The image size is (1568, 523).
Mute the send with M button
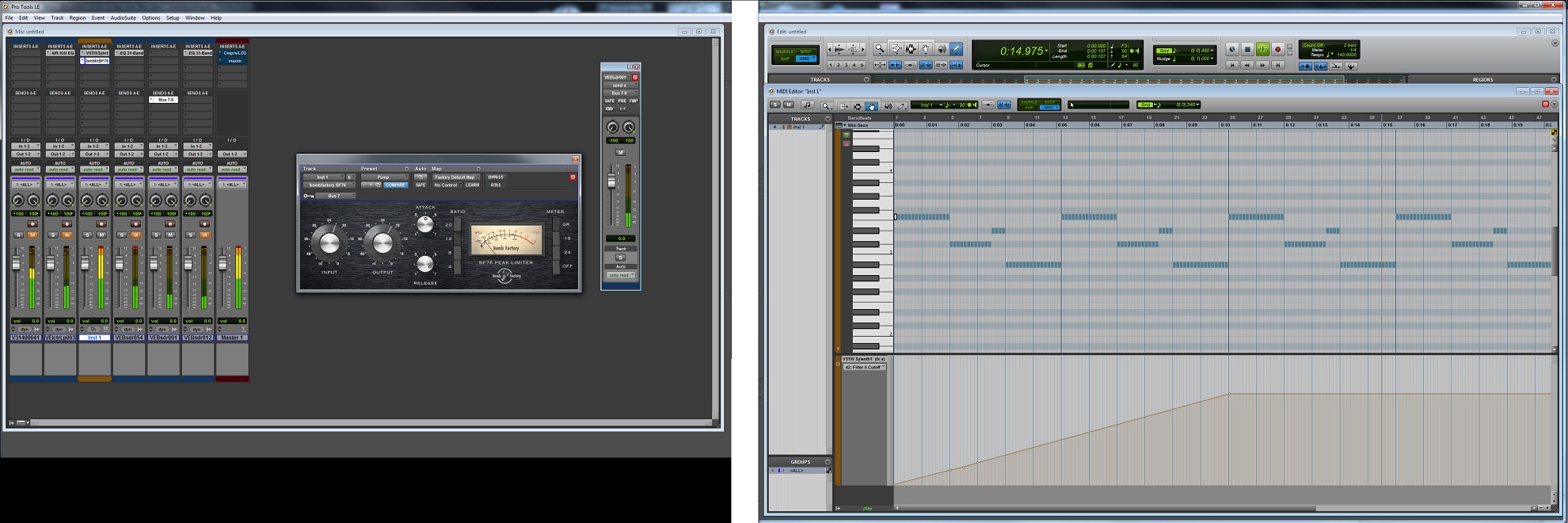621,152
